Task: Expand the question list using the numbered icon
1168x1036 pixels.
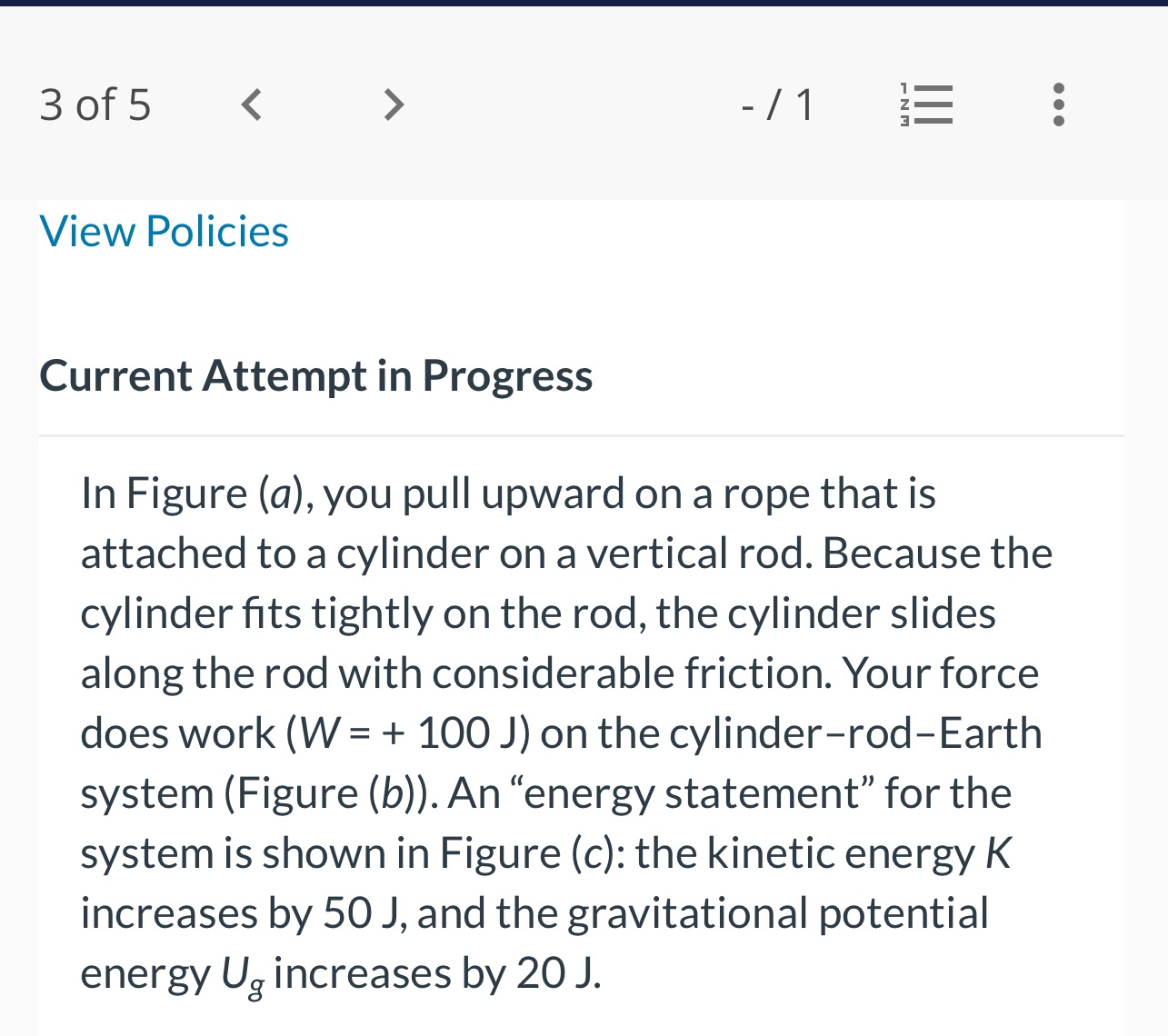Action: pyautogui.click(x=925, y=105)
